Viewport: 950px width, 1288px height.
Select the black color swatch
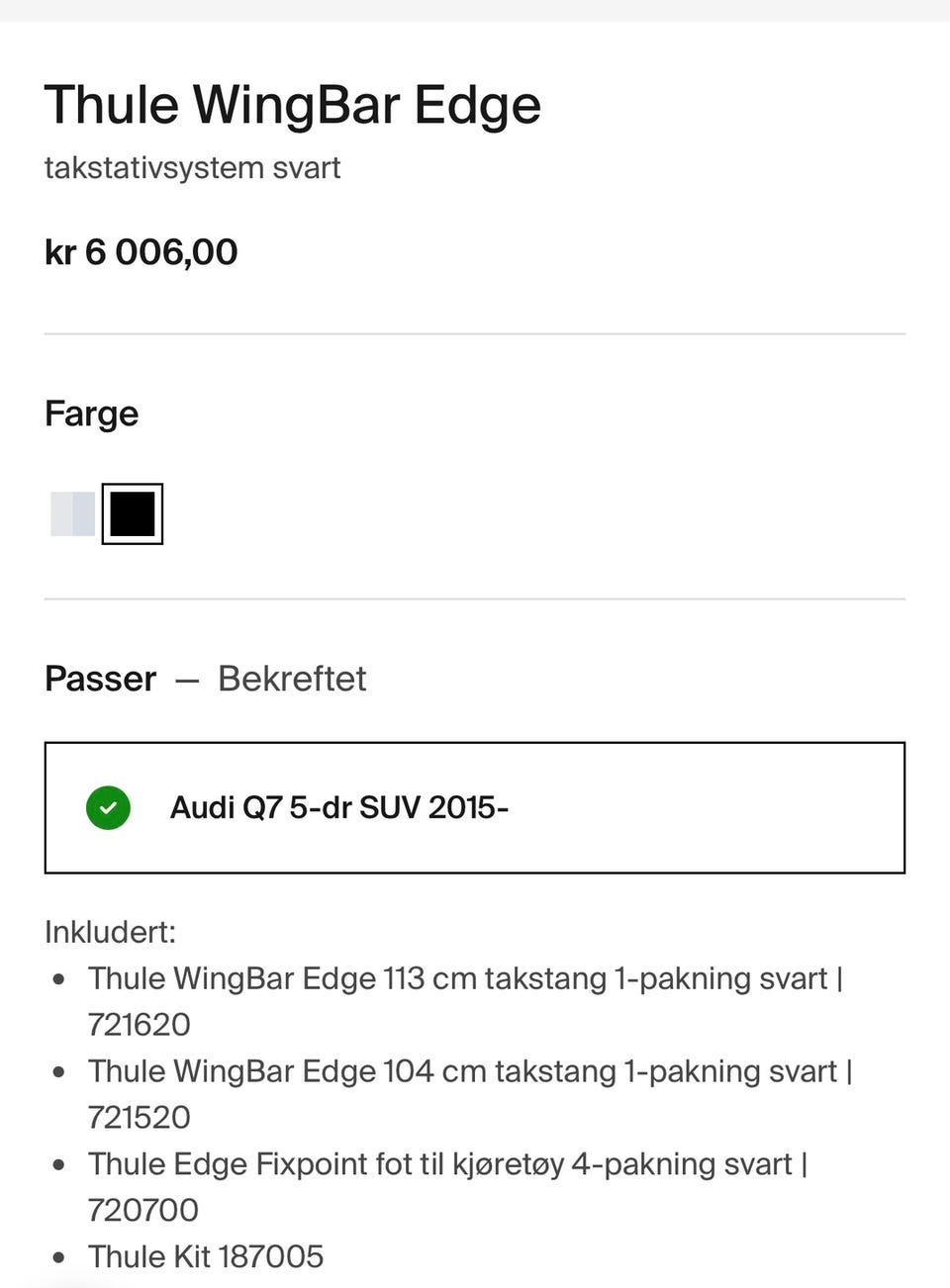click(x=133, y=513)
